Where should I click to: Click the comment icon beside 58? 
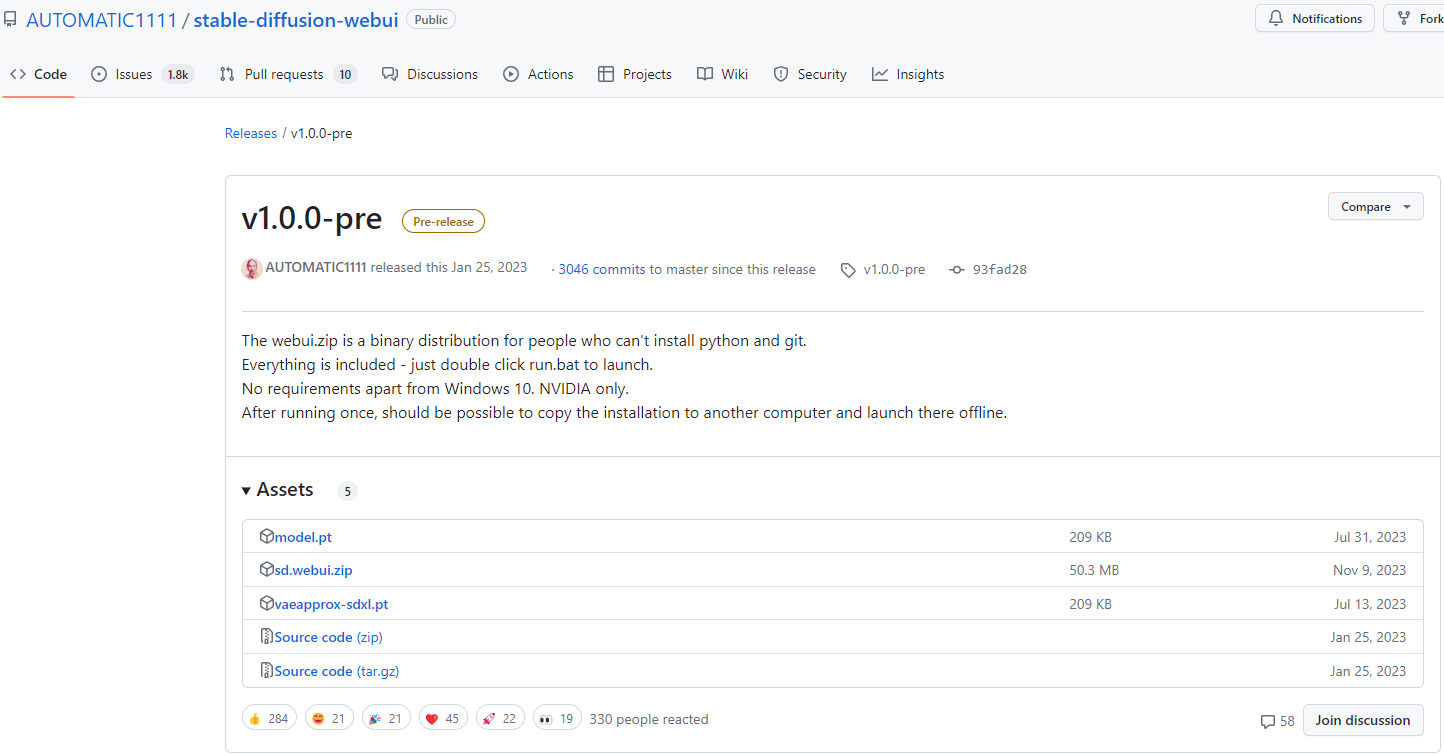click(1268, 721)
